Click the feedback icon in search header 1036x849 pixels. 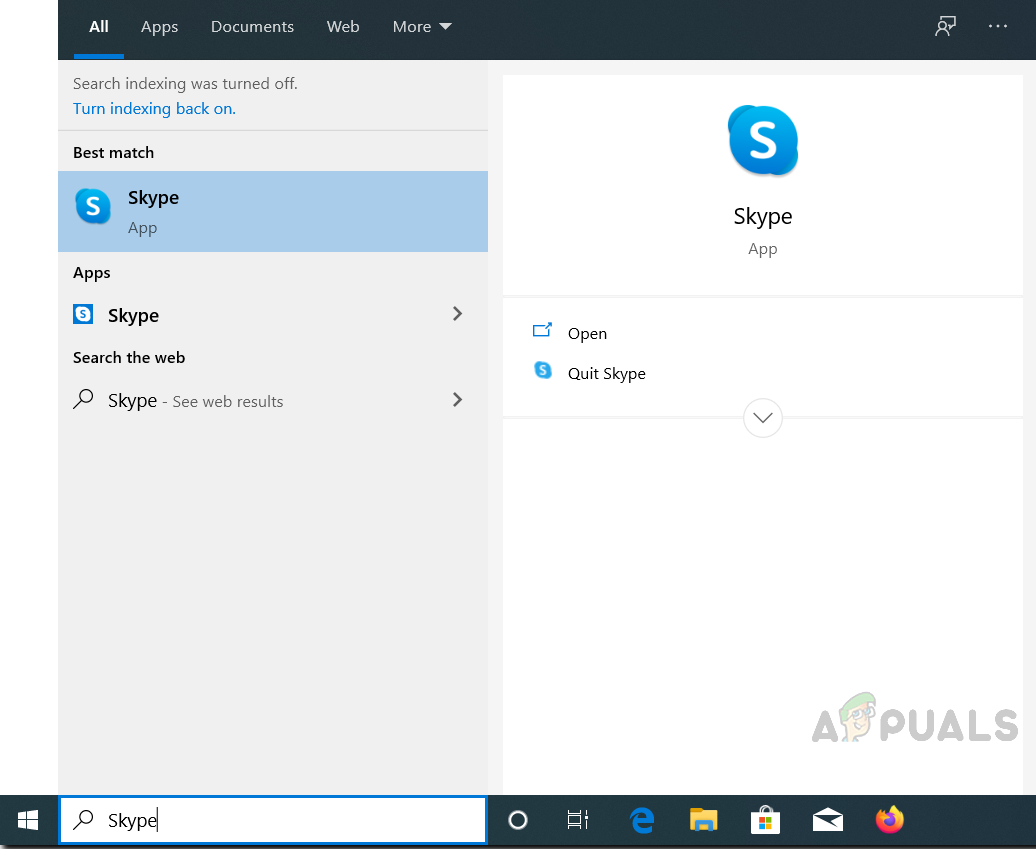(x=945, y=27)
